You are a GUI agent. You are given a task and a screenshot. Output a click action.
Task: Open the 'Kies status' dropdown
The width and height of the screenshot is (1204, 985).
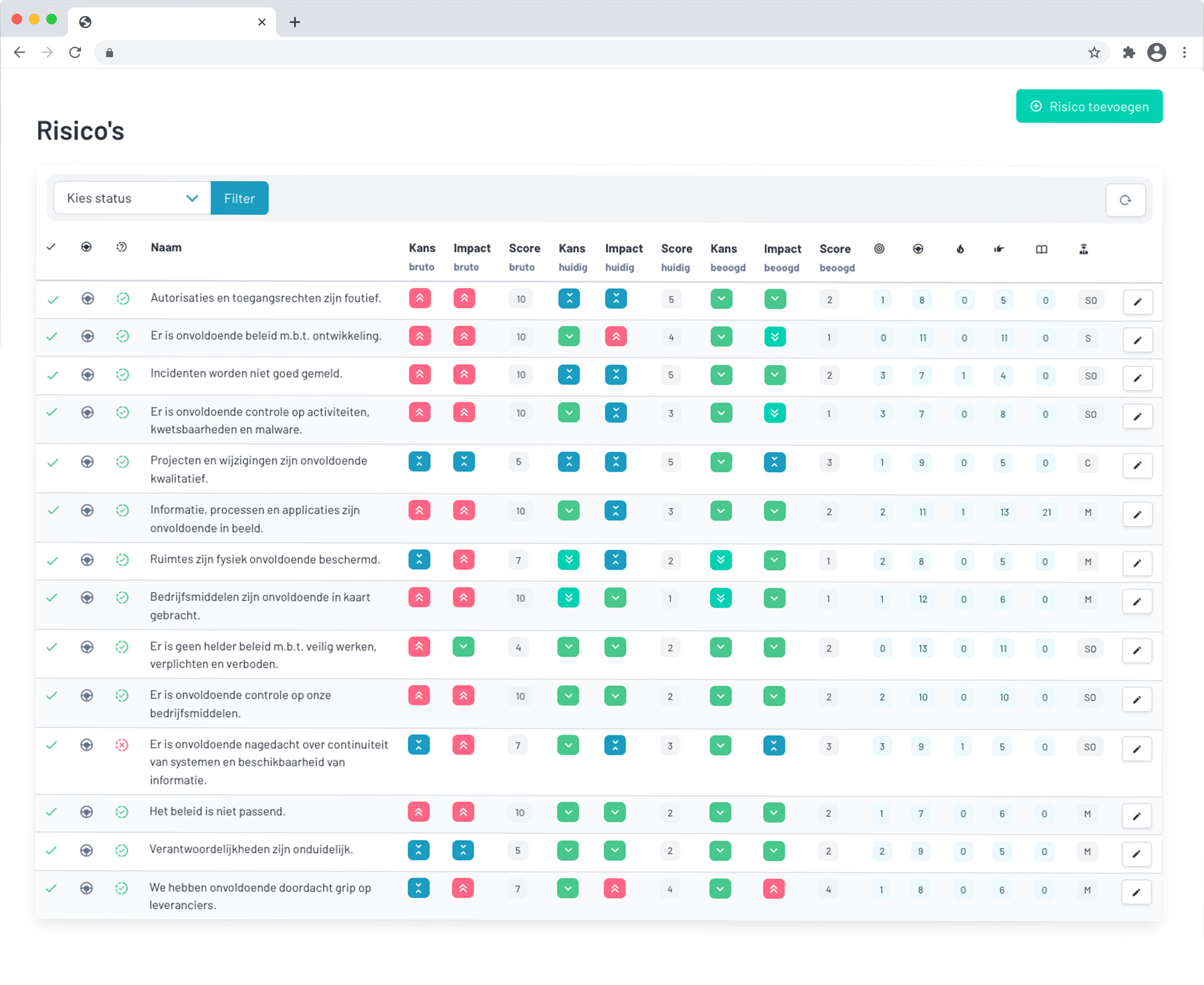click(x=132, y=198)
